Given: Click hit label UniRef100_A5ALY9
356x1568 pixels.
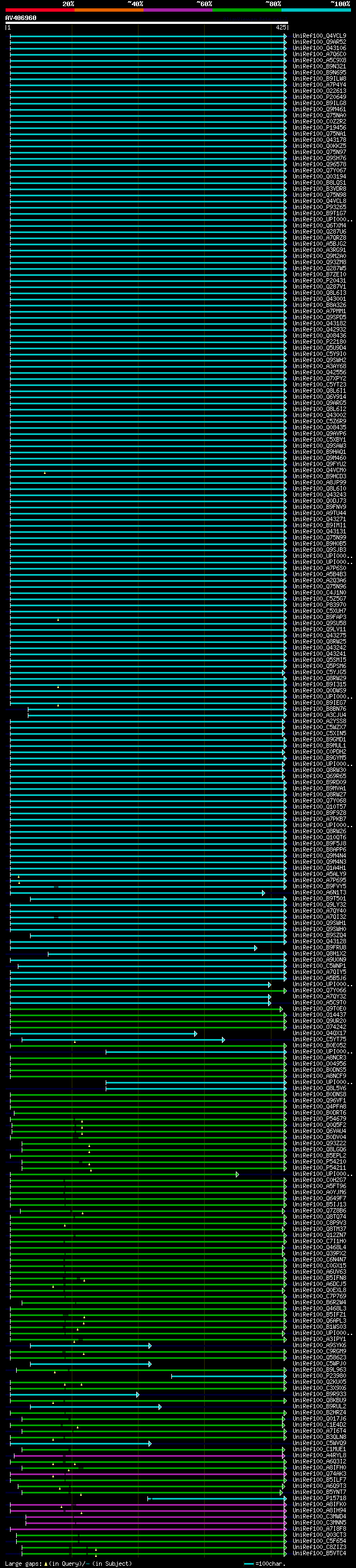Looking at the screenshot, I should click(319, 874).
